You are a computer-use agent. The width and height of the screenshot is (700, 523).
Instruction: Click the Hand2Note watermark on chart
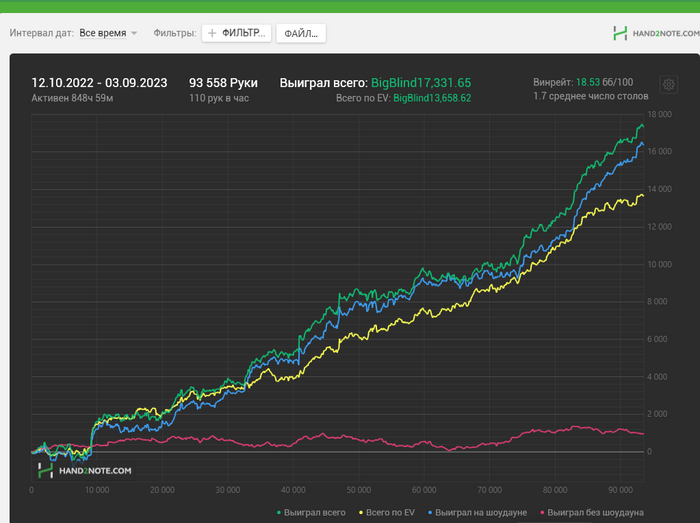[x=84, y=470]
